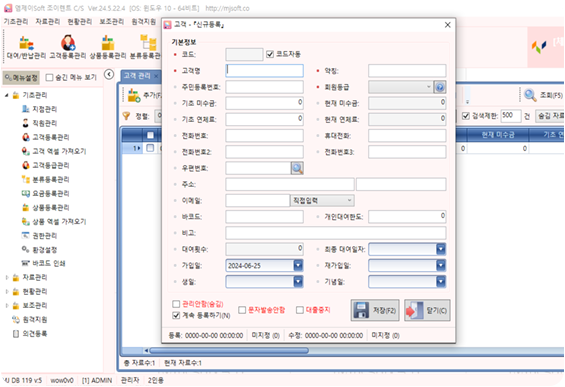Open the 자료관리 menu
The image size is (565, 387).
(48, 22)
